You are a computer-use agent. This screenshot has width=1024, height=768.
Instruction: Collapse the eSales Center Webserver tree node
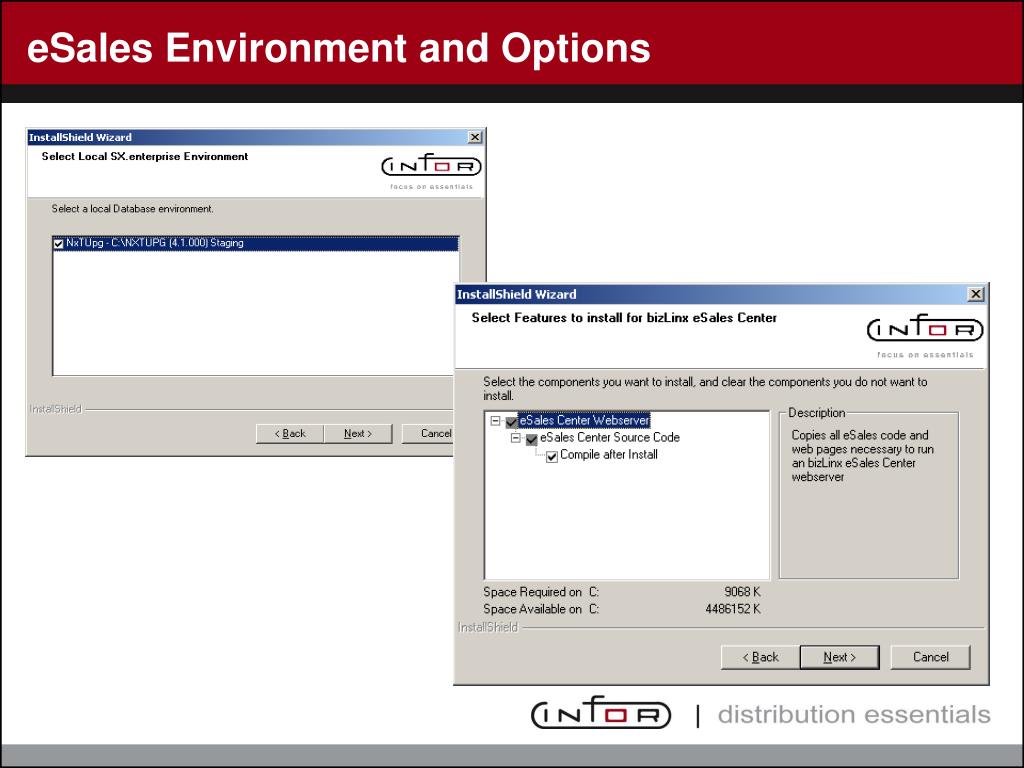(x=495, y=421)
